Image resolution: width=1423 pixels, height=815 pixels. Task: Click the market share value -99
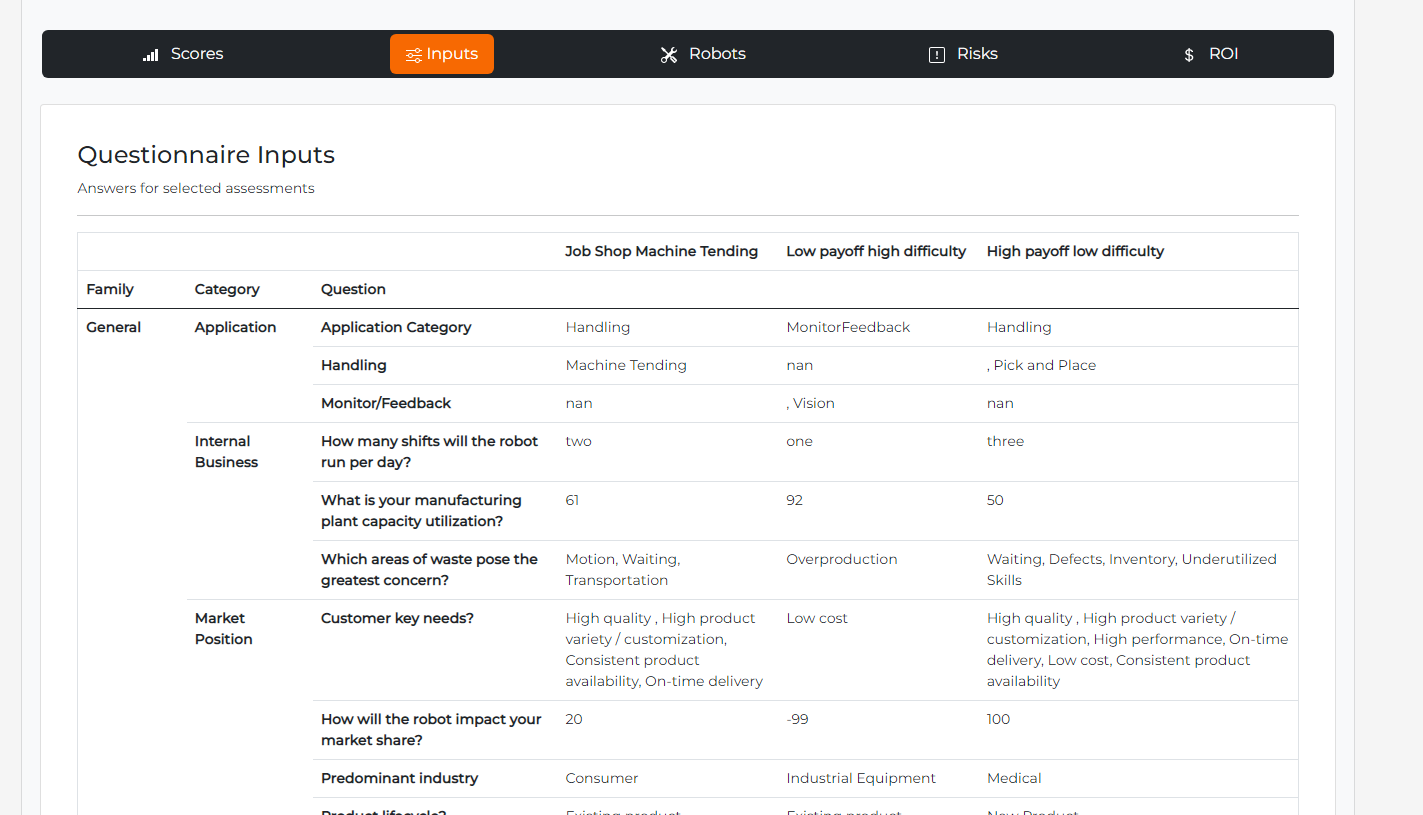coord(799,719)
